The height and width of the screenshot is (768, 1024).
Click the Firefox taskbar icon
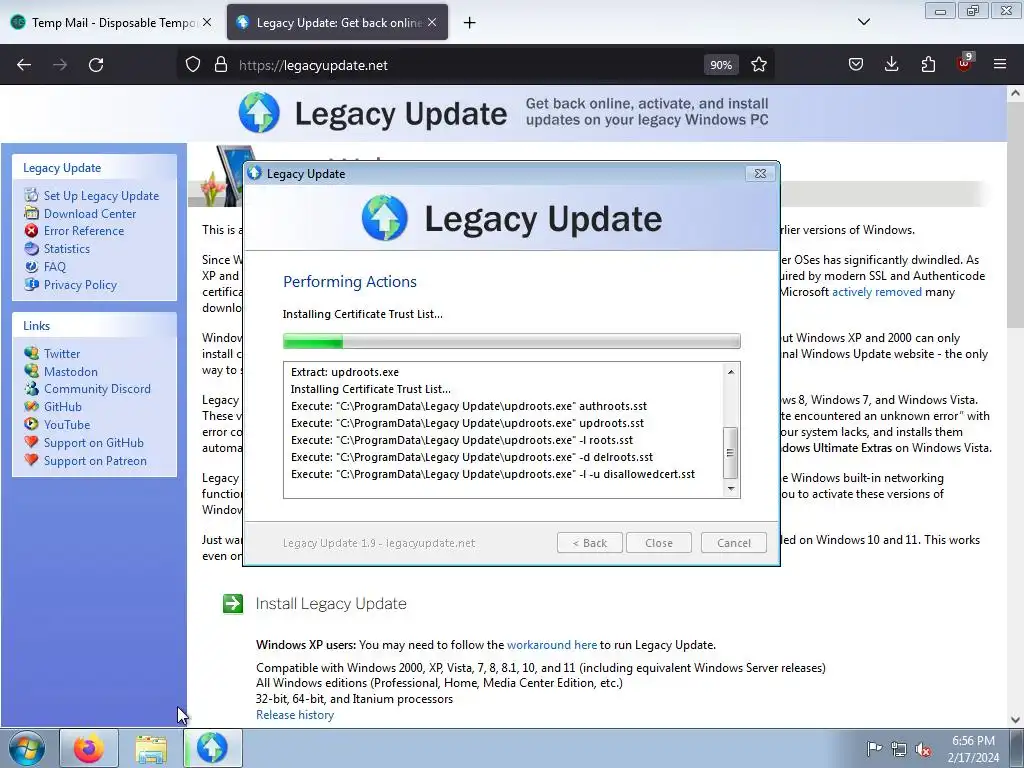point(89,748)
